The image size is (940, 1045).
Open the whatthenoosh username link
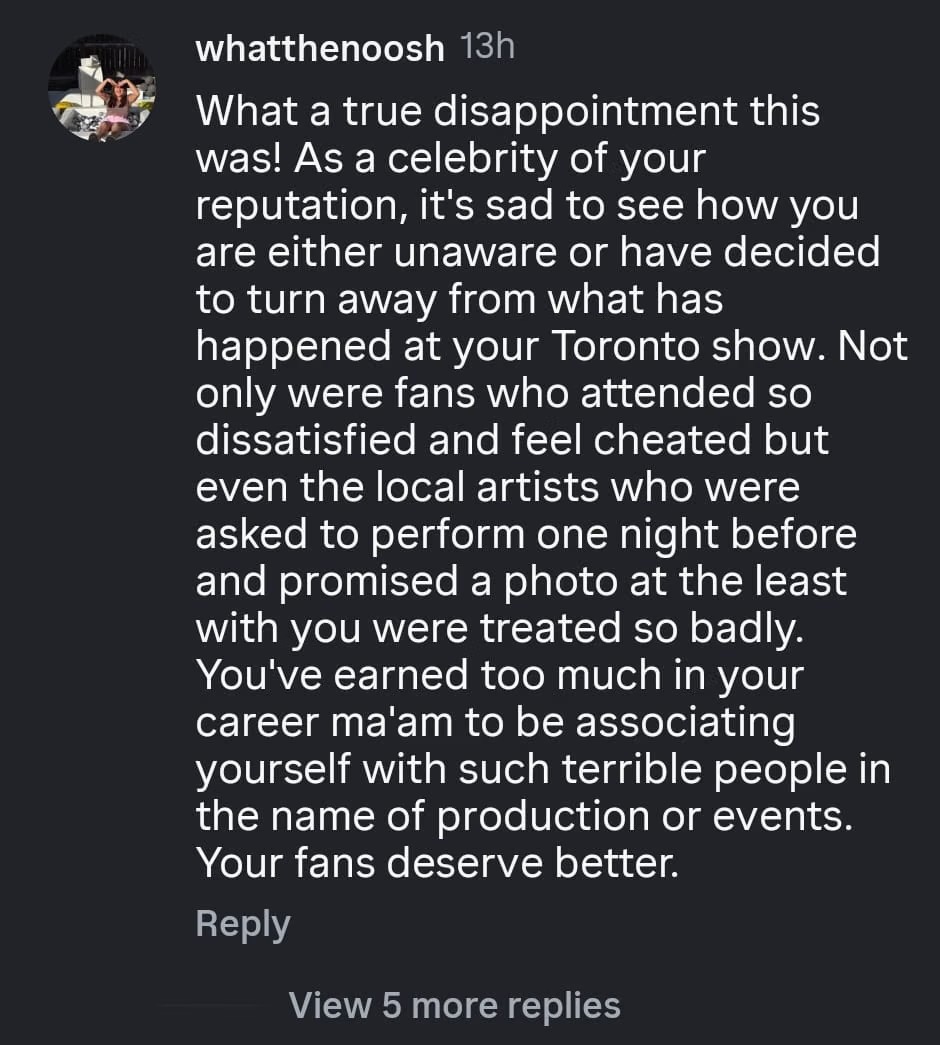[x=320, y=49]
